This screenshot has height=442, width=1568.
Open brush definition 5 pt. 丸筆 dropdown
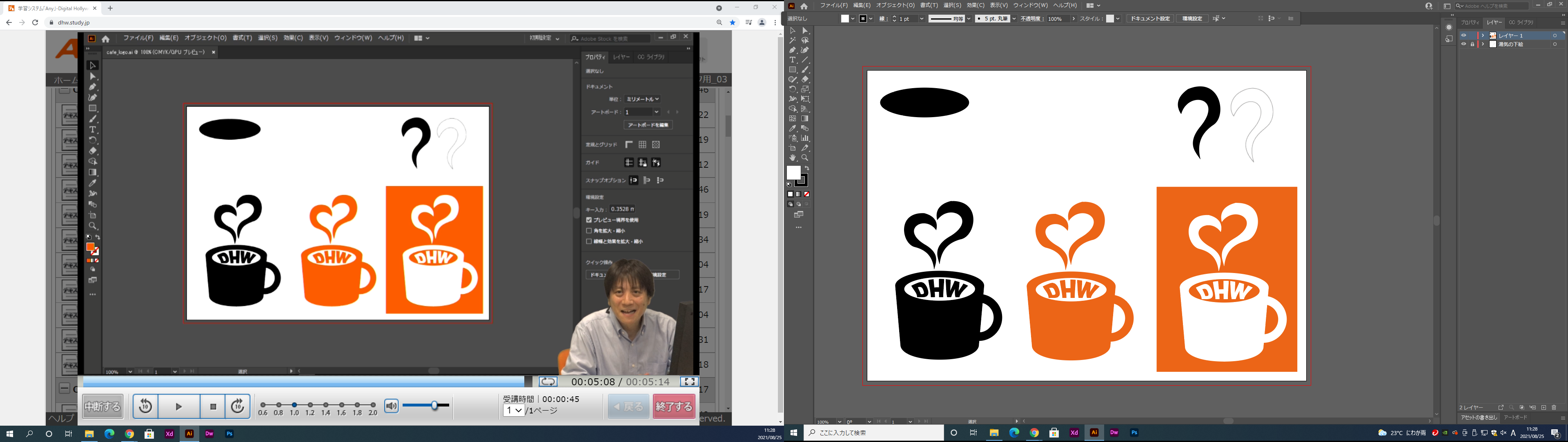click(x=1014, y=18)
